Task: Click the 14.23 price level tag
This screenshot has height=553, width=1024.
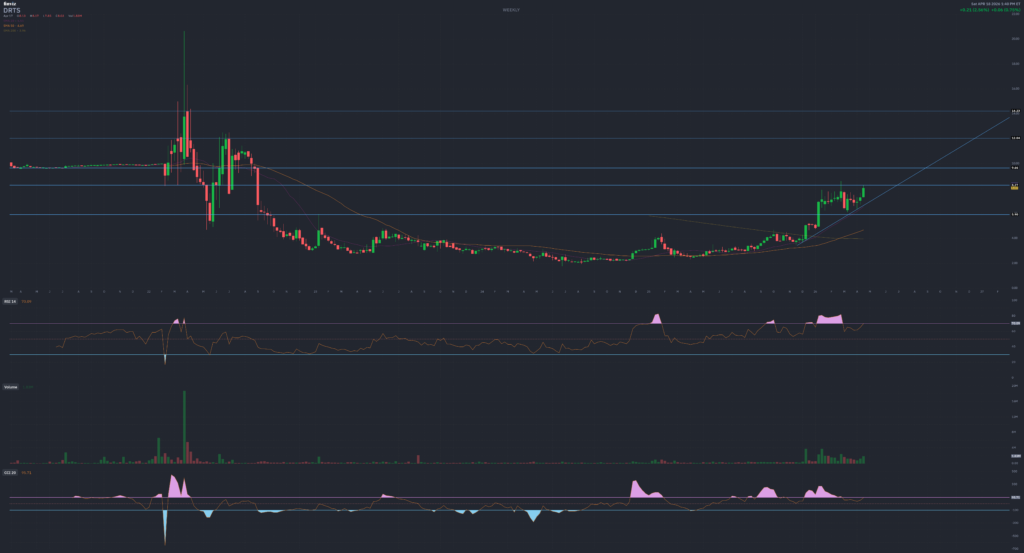Action: (1016, 111)
